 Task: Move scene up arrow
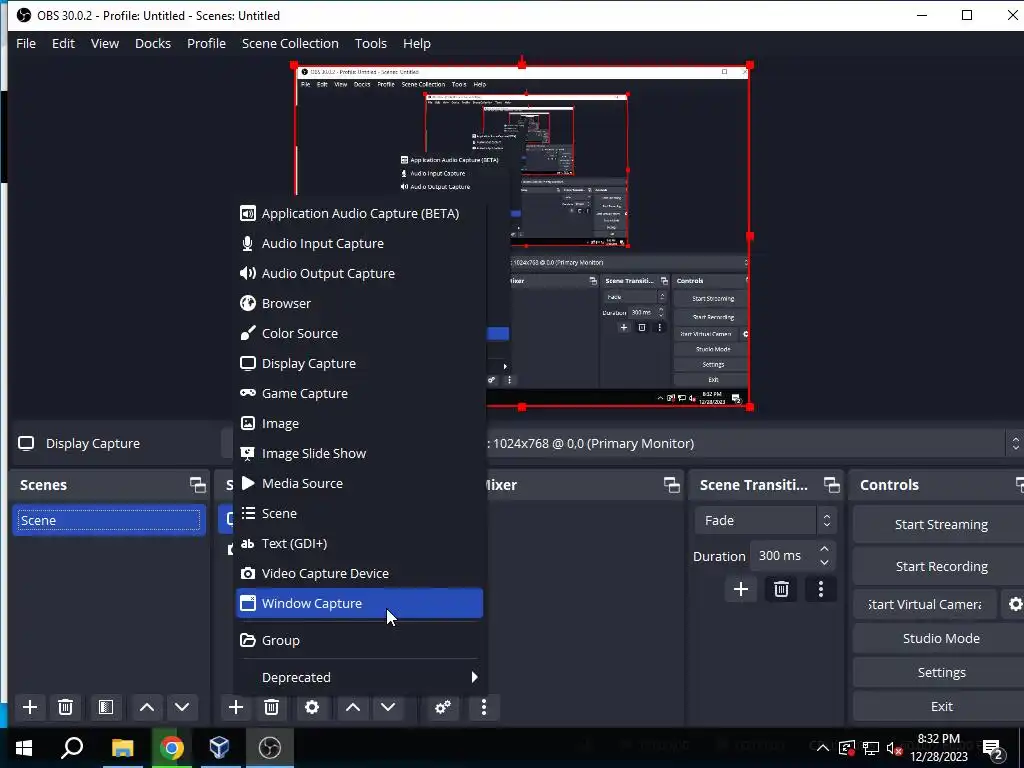click(147, 707)
